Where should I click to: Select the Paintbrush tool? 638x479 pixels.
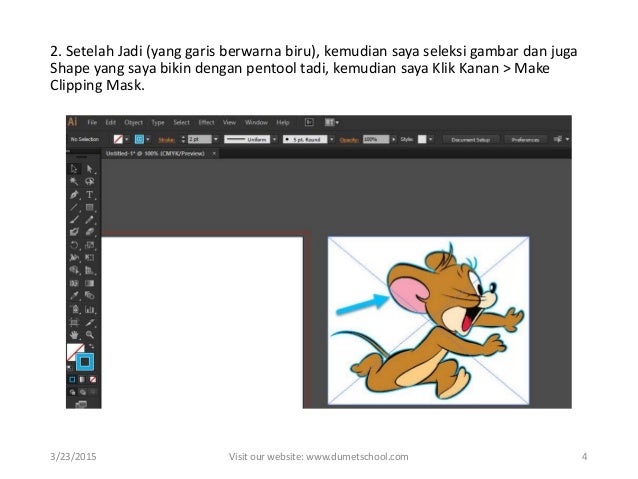pos(74,220)
